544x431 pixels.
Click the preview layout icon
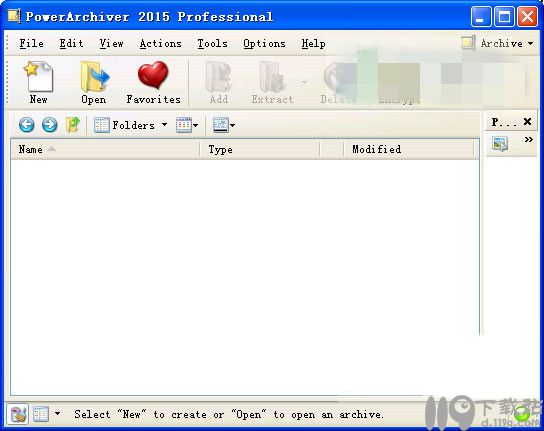[221, 125]
